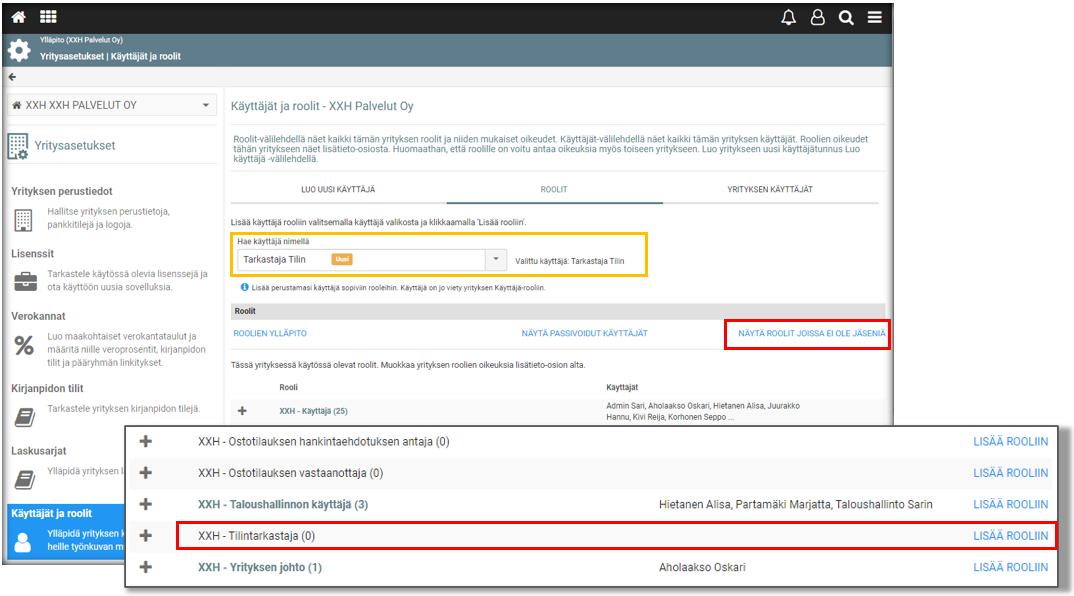
Task: Click the Verokannat percent icon
Action: click(x=24, y=346)
